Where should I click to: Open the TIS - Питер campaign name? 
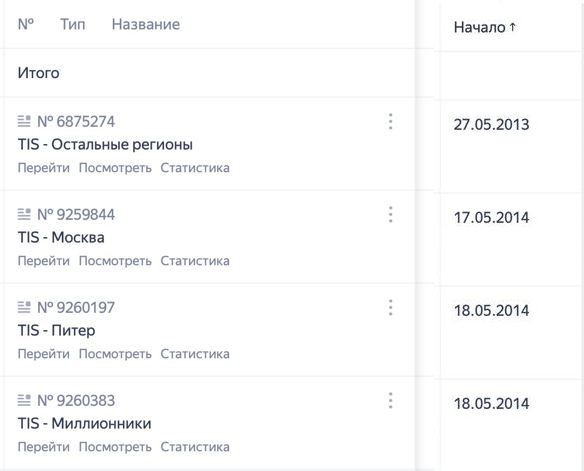[56, 331]
